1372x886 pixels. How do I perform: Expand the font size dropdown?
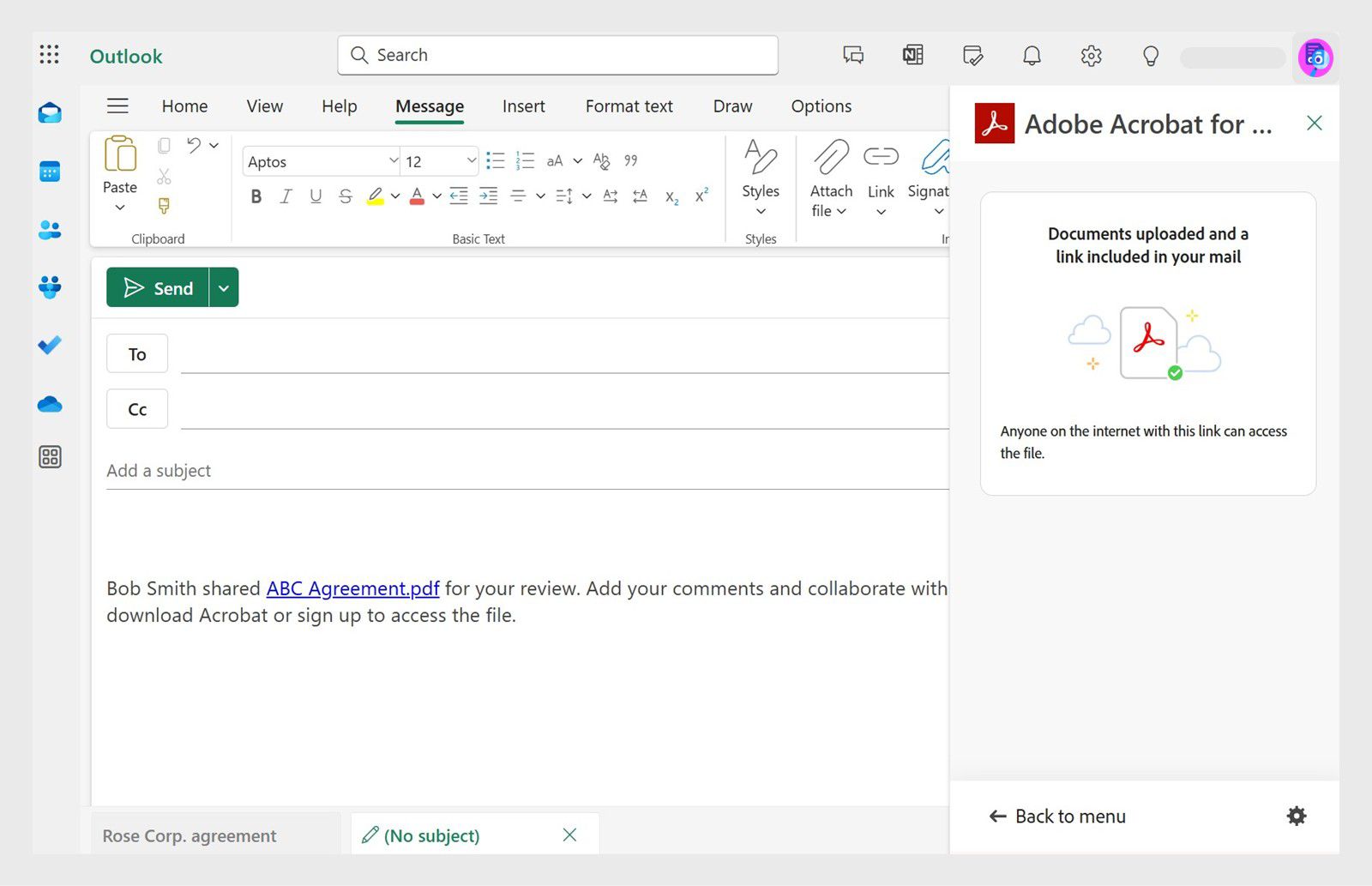470,160
